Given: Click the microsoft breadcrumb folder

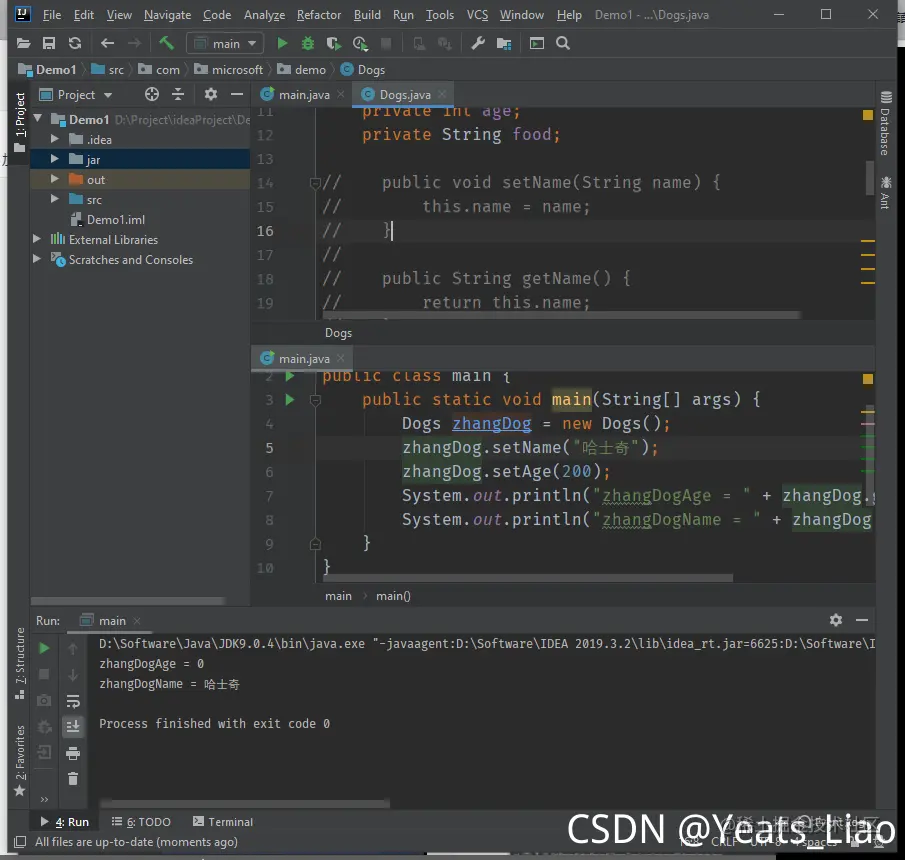Looking at the screenshot, I should coord(229,70).
